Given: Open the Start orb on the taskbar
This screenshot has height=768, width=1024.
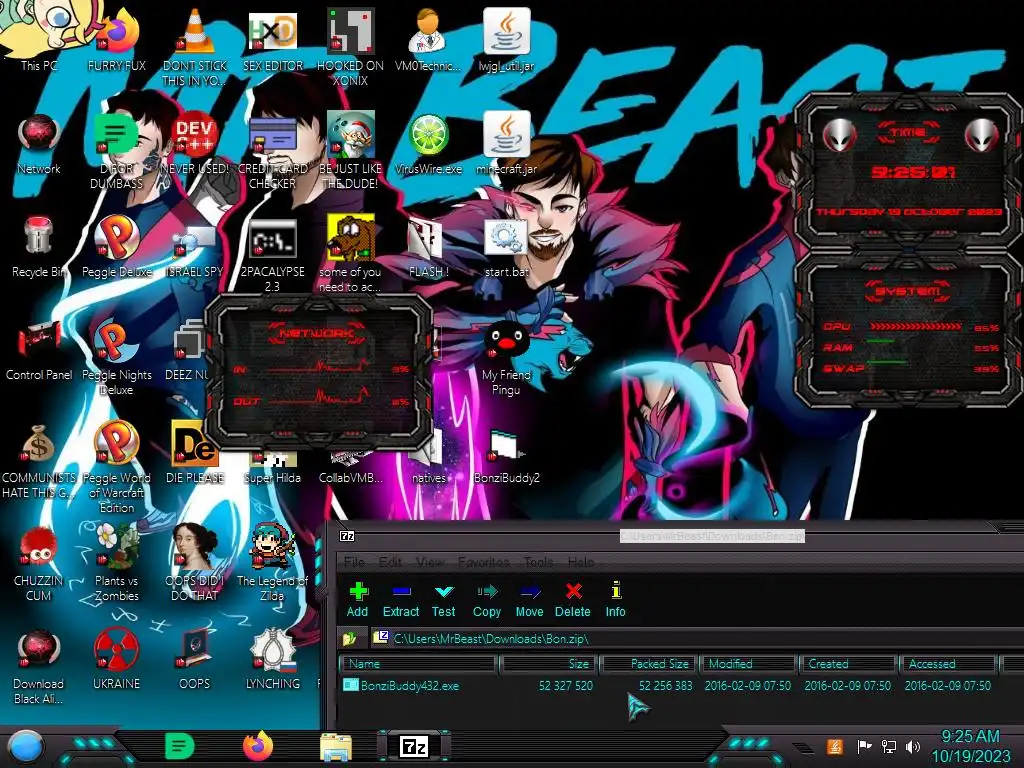Looking at the screenshot, I should (25, 747).
